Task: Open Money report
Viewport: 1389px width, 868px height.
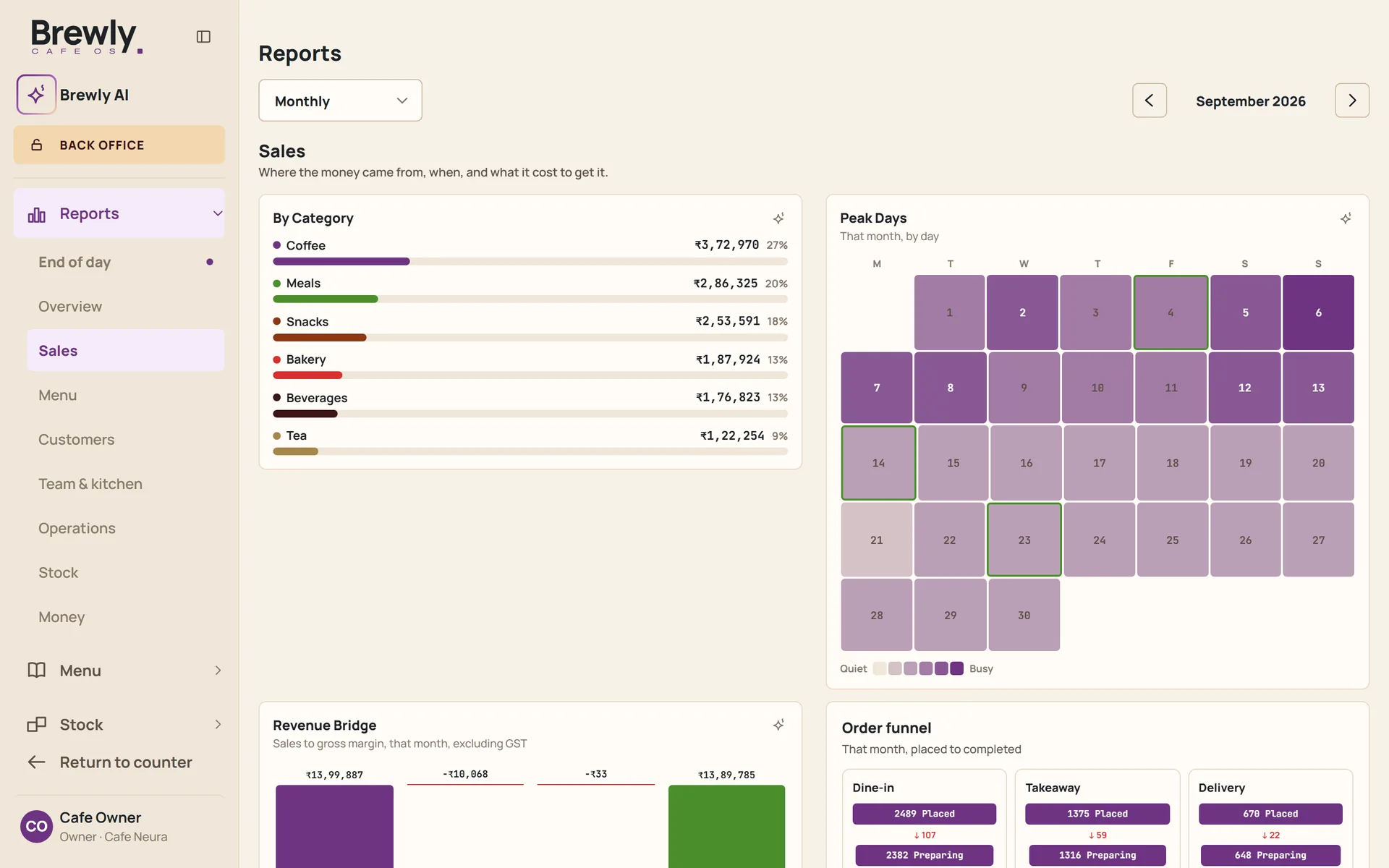Action: click(x=126, y=617)
